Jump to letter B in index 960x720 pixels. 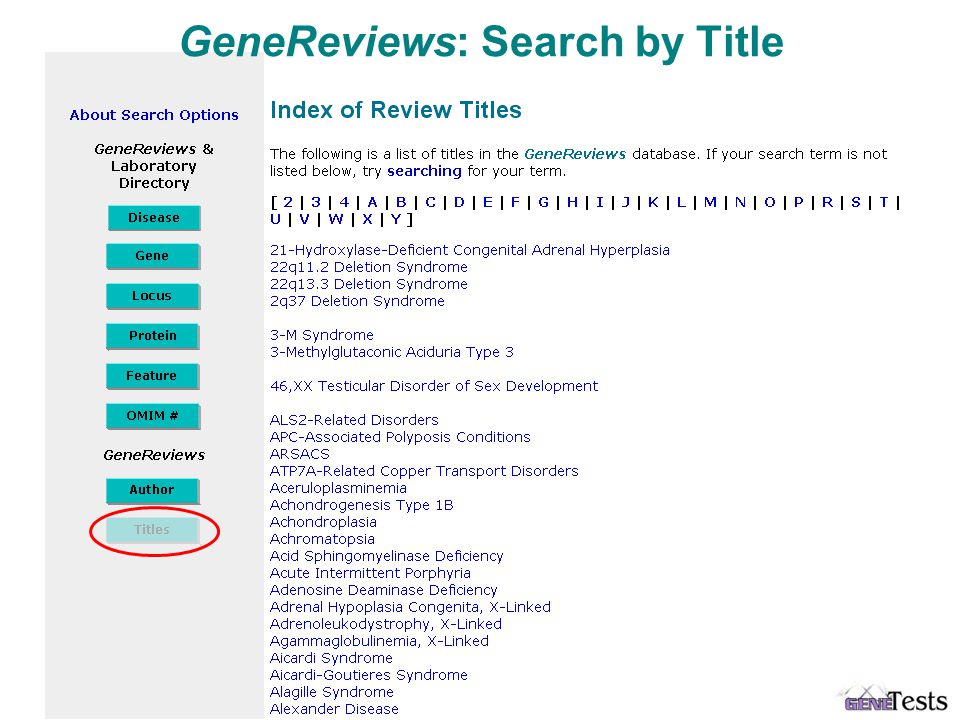pos(401,202)
